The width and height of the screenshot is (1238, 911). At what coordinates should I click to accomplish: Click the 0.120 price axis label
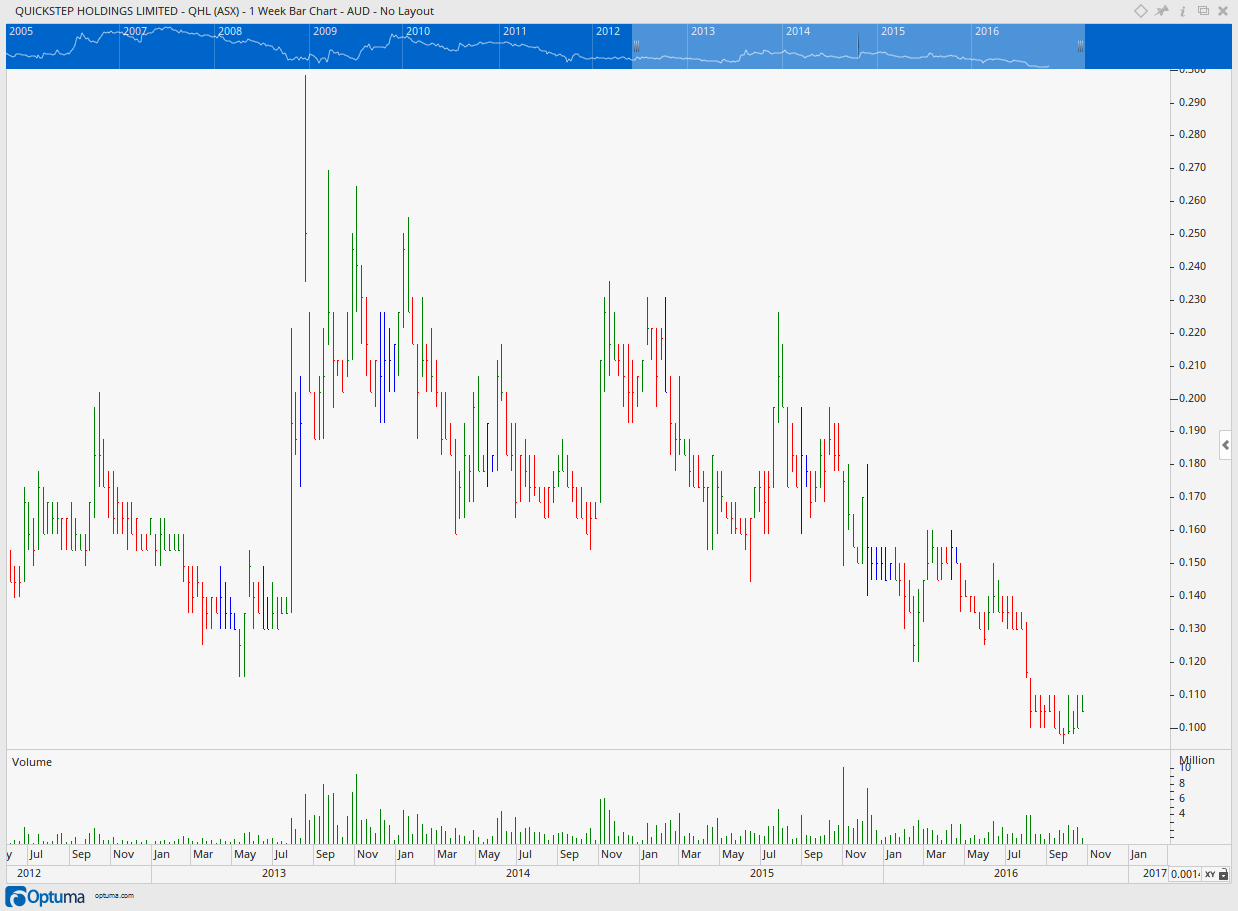1190,661
